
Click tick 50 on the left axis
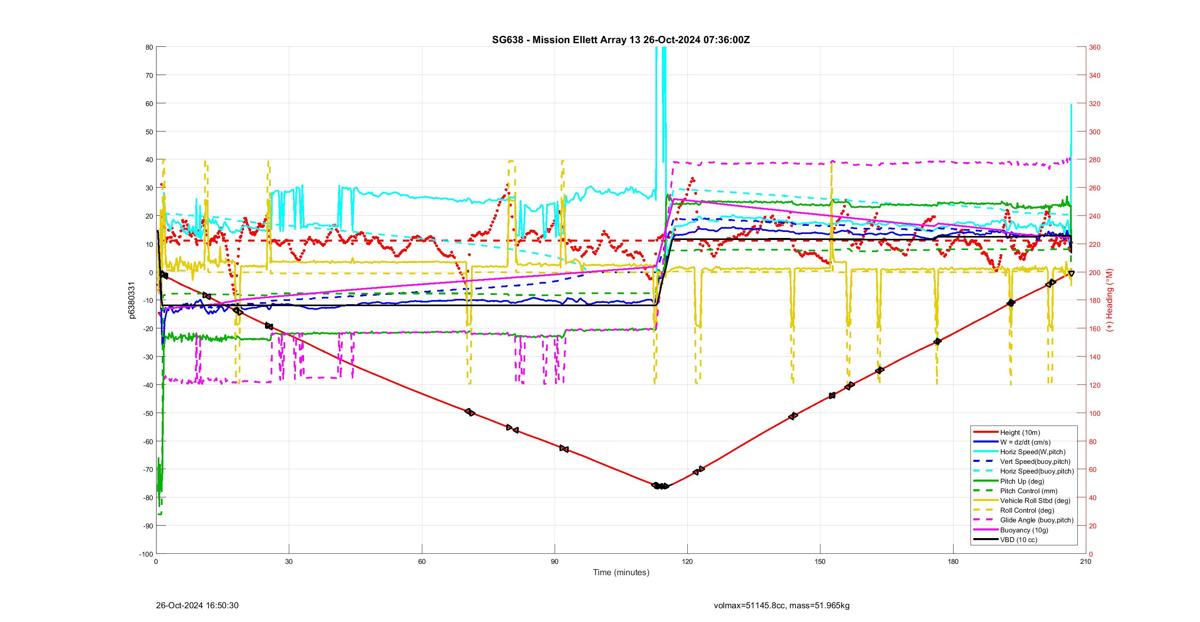click(149, 132)
